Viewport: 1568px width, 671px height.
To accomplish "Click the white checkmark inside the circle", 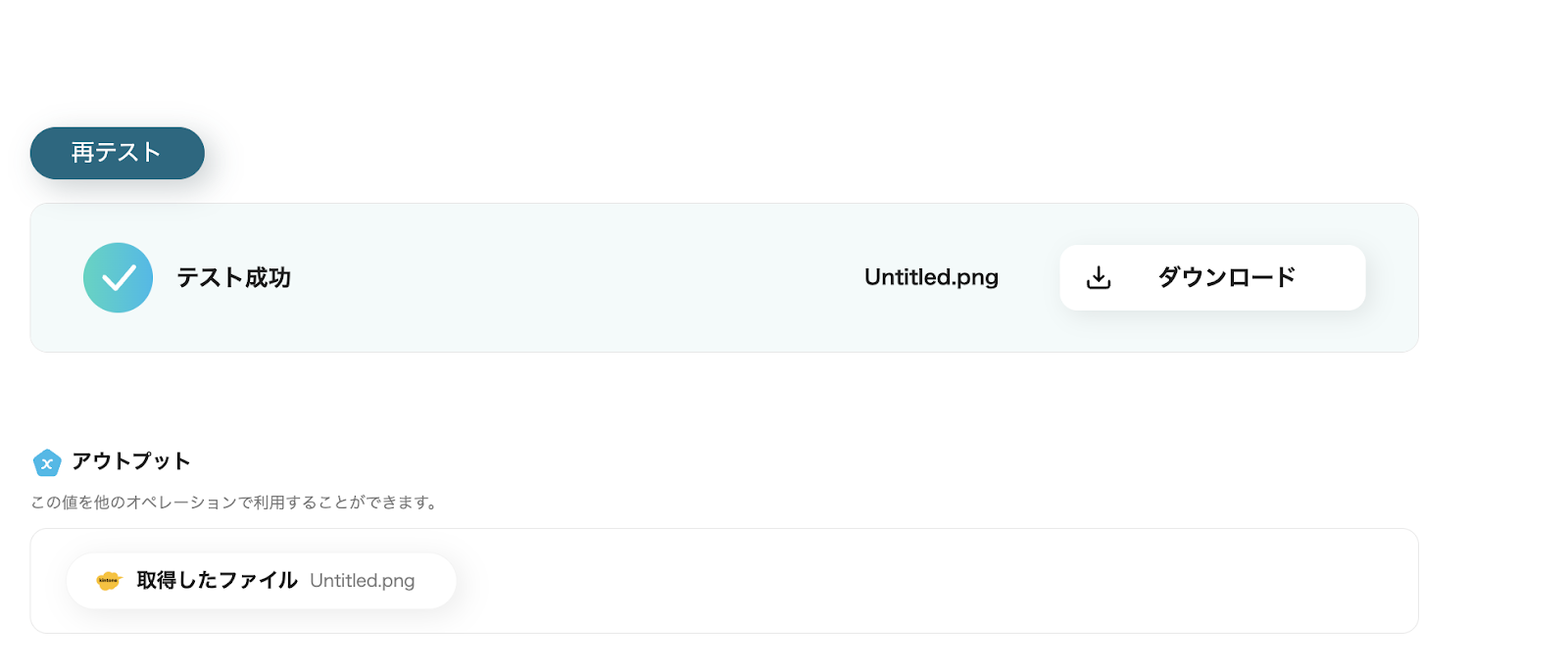I will tap(119, 279).
